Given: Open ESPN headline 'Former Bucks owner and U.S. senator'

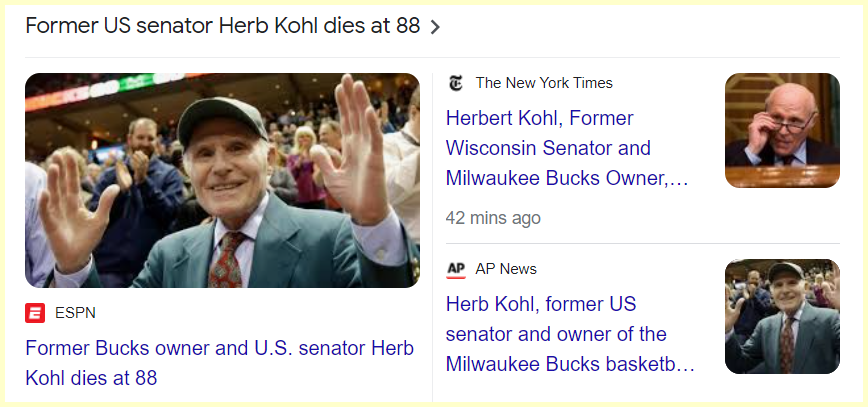Looking at the screenshot, I should [219, 349].
